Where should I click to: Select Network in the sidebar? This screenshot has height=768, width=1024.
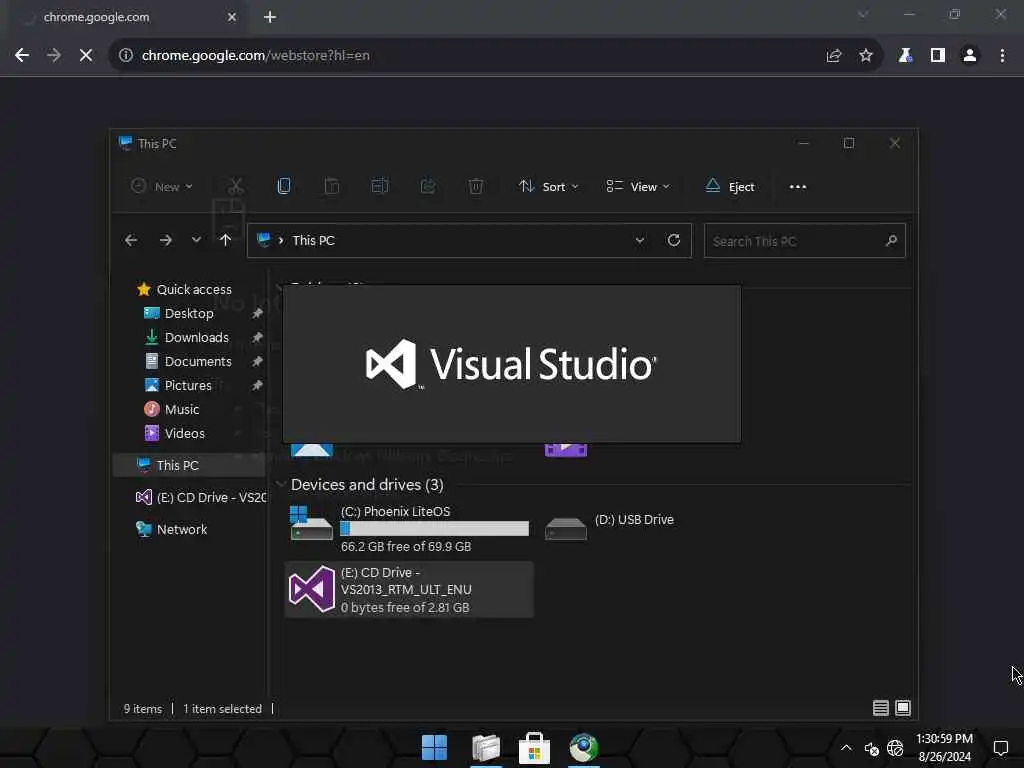point(172,529)
